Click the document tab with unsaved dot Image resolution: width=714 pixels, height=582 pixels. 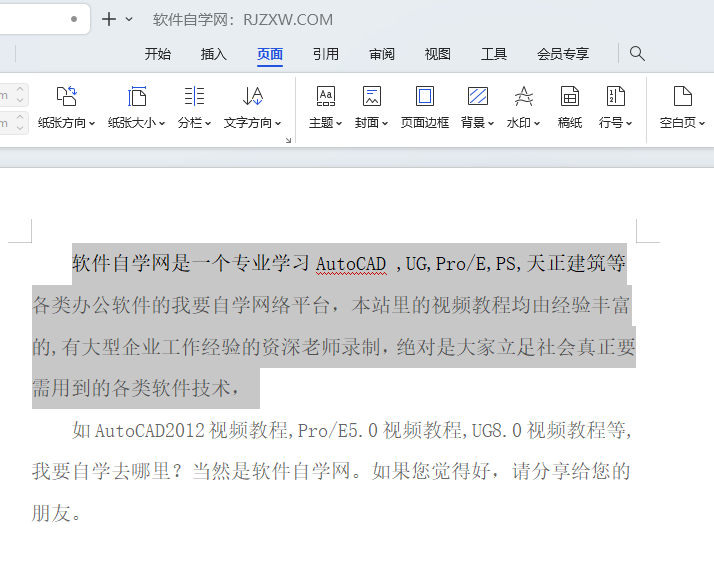click(43, 19)
